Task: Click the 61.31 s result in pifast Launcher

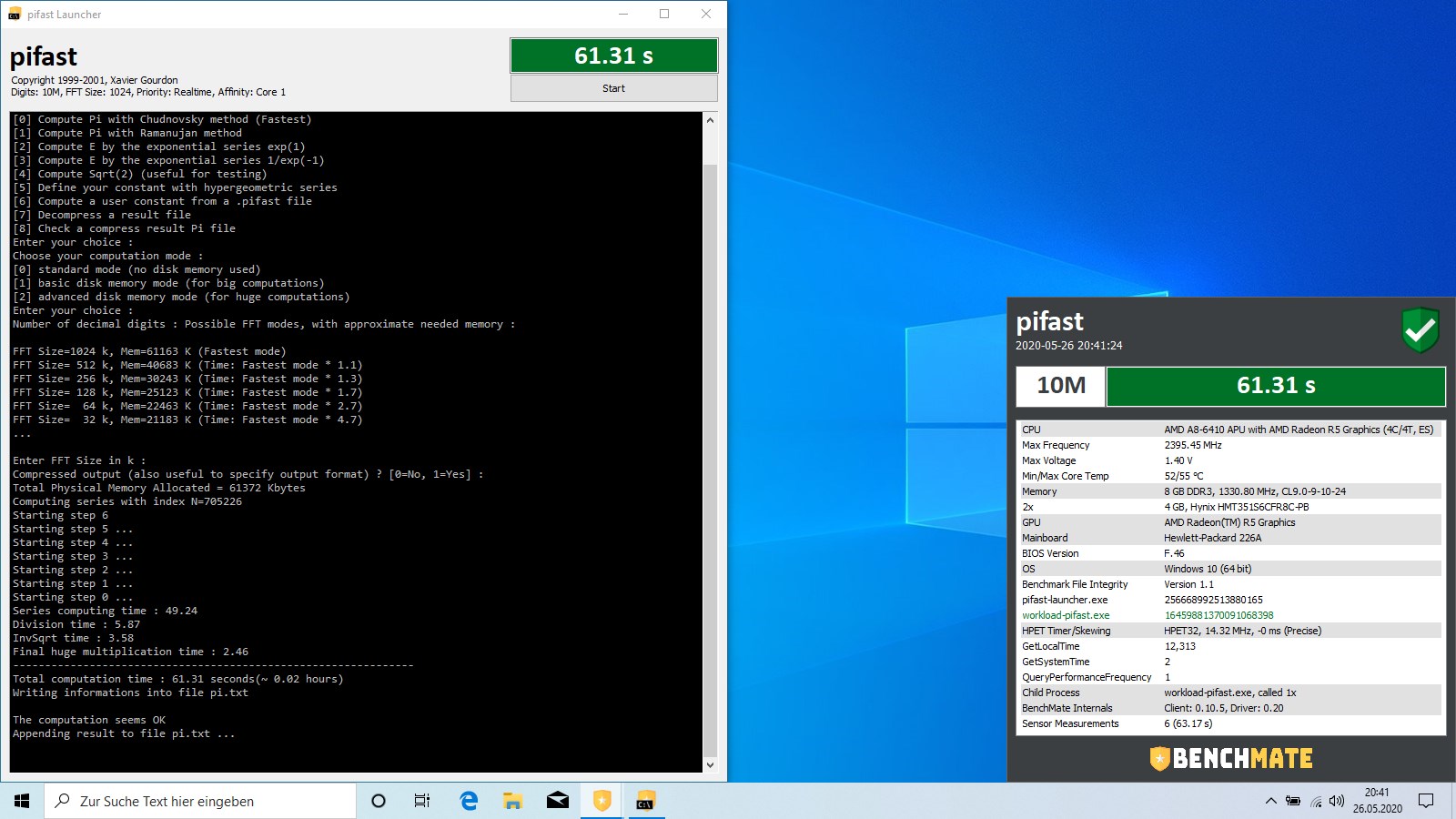Action: [613, 56]
